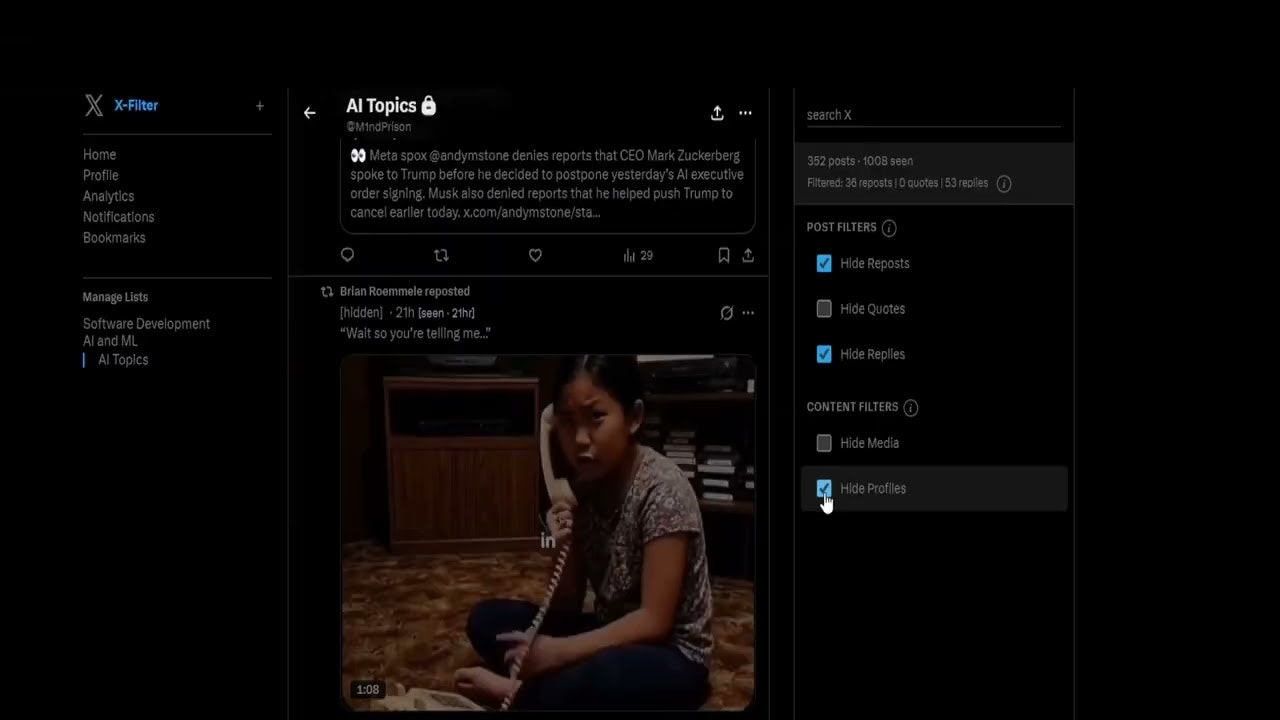Screen dimensions: 1280x720
Task: Play the girl on phone video
Action: click(x=547, y=532)
